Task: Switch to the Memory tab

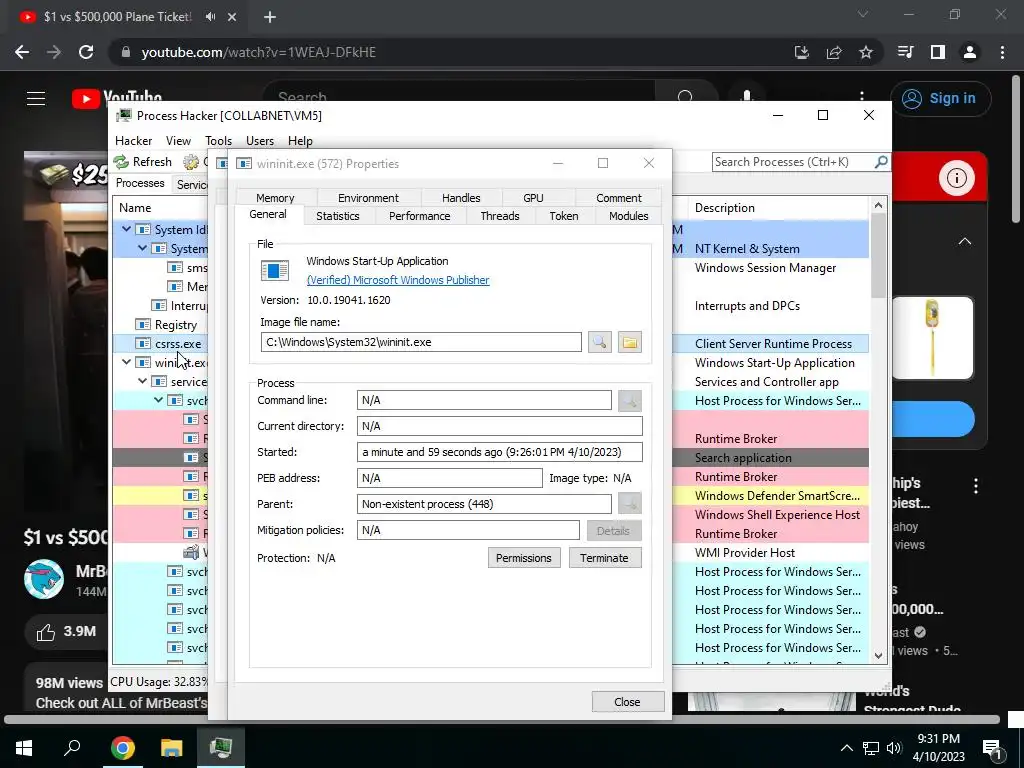Action: (x=275, y=198)
